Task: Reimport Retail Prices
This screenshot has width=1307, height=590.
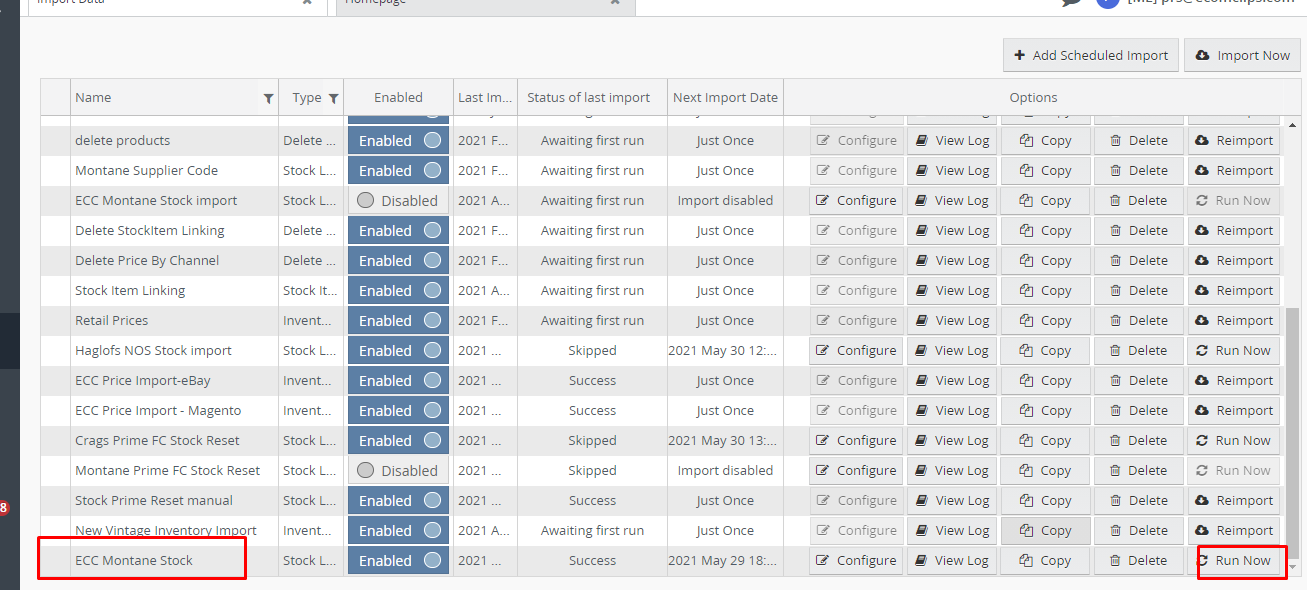Action: coord(1233,321)
